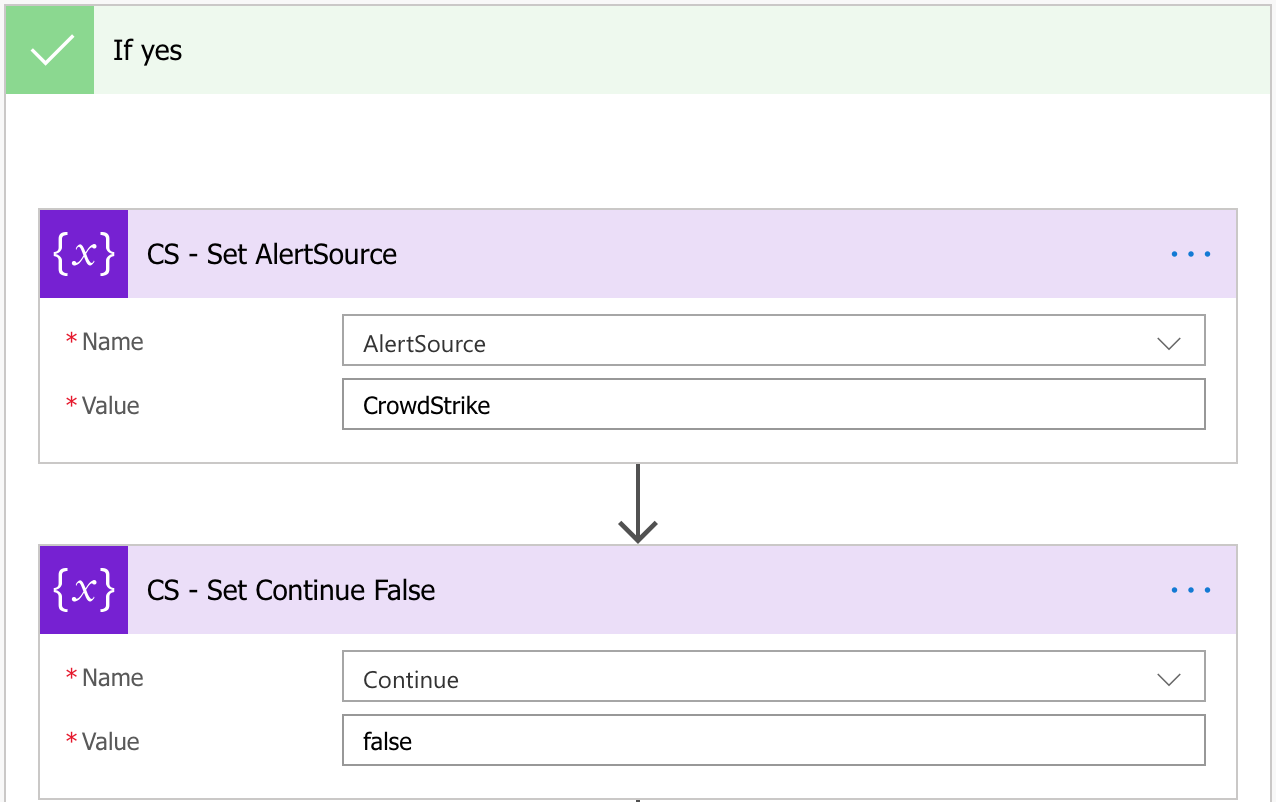
Task: Click the arrow connector between the two variable actions
Action: (x=637, y=505)
